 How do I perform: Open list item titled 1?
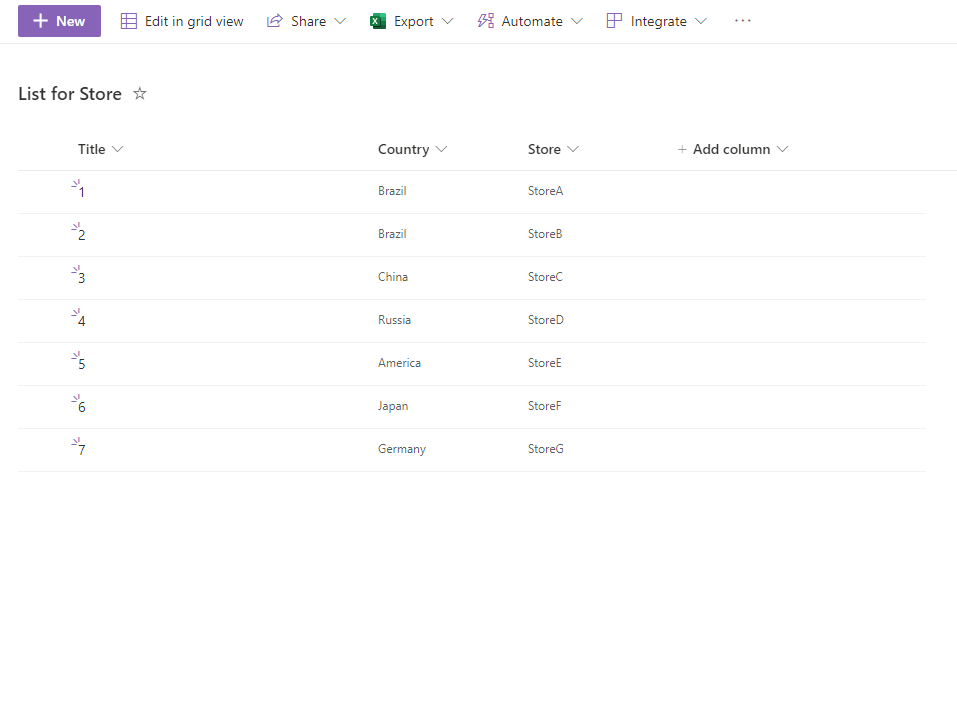point(82,192)
